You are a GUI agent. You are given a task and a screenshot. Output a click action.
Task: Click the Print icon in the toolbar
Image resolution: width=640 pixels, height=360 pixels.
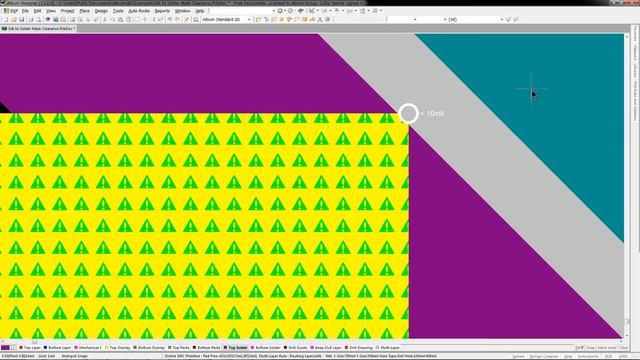(x=31, y=20)
